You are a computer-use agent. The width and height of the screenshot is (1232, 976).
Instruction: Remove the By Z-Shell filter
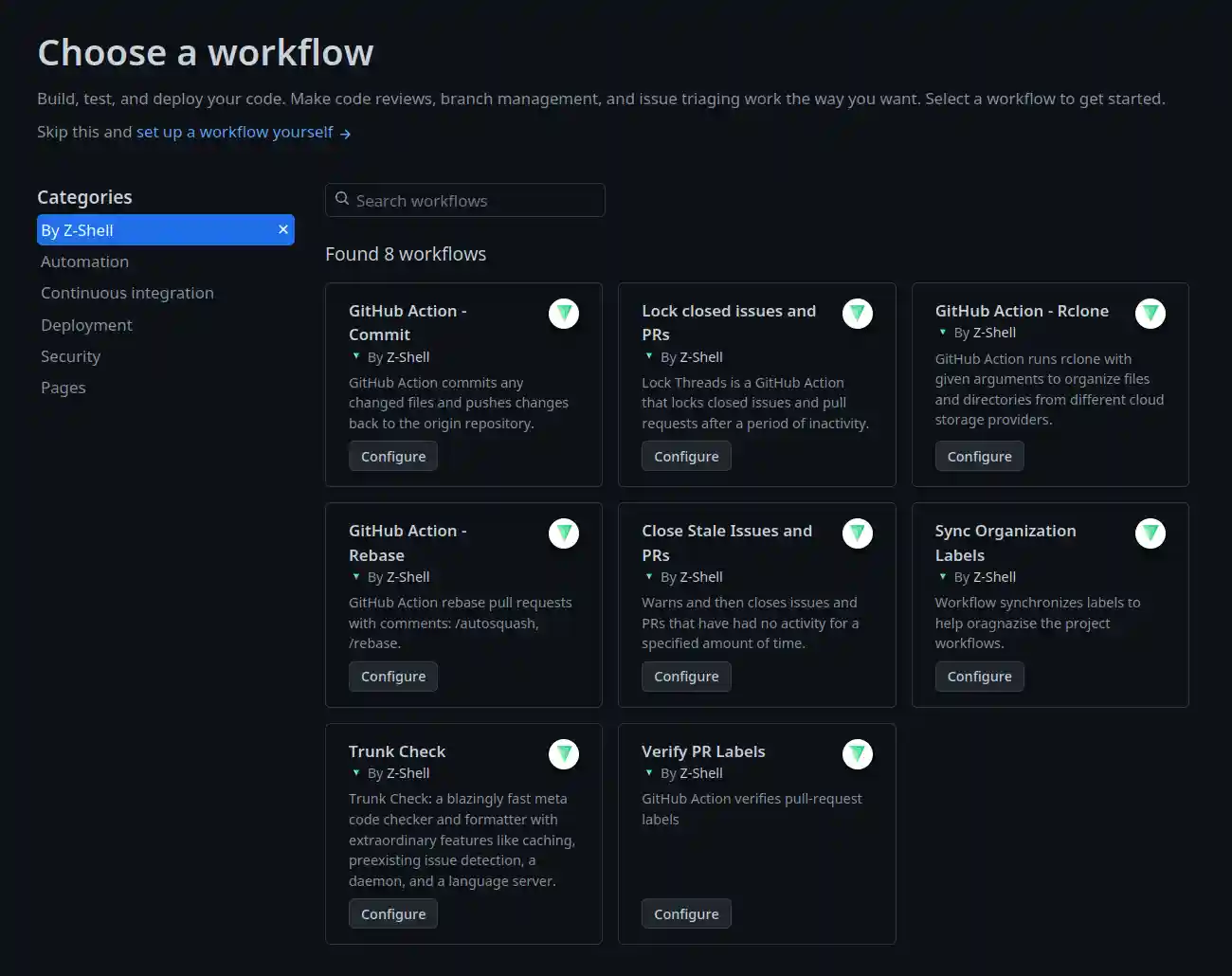tap(283, 229)
